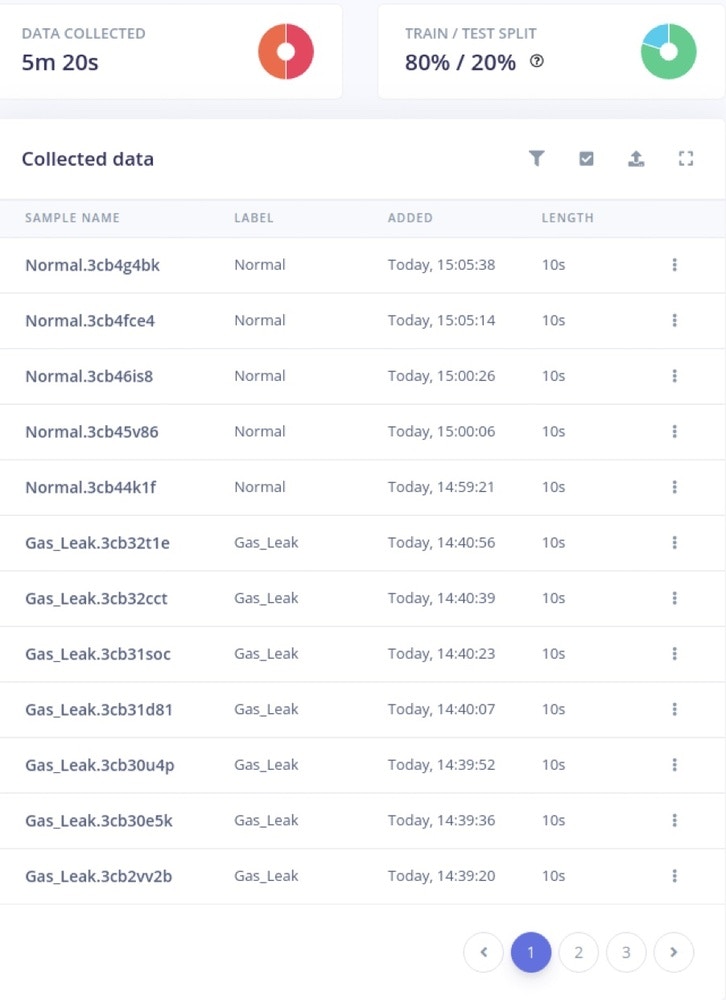
Task: Open the three-dot menu for Normal.3cb44k1f
Action: 674,487
